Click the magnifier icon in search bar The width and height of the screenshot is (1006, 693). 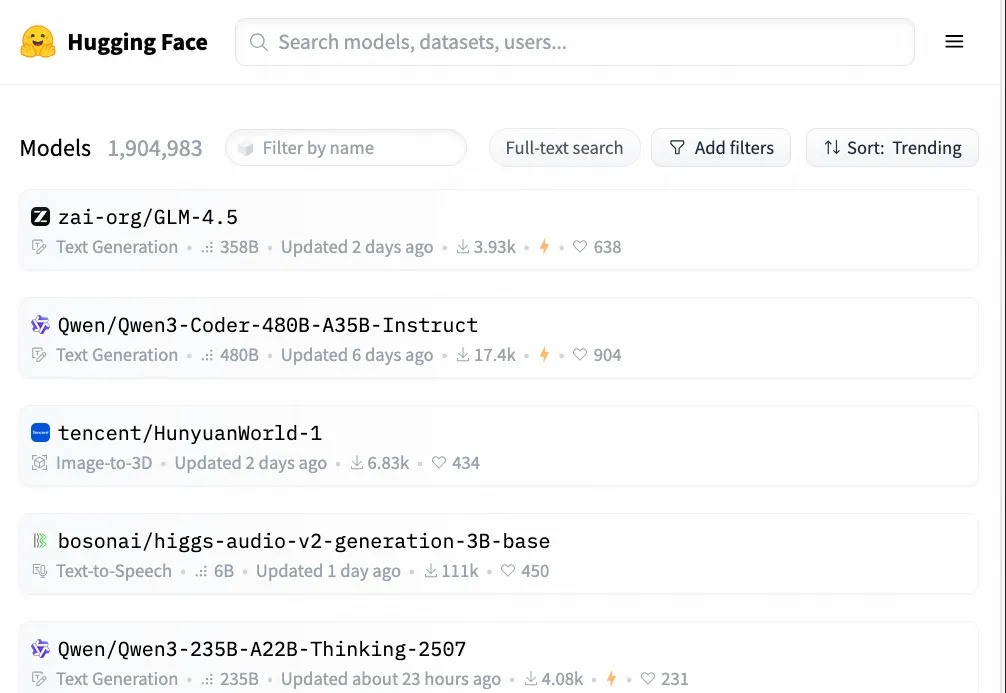click(x=259, y=42)
